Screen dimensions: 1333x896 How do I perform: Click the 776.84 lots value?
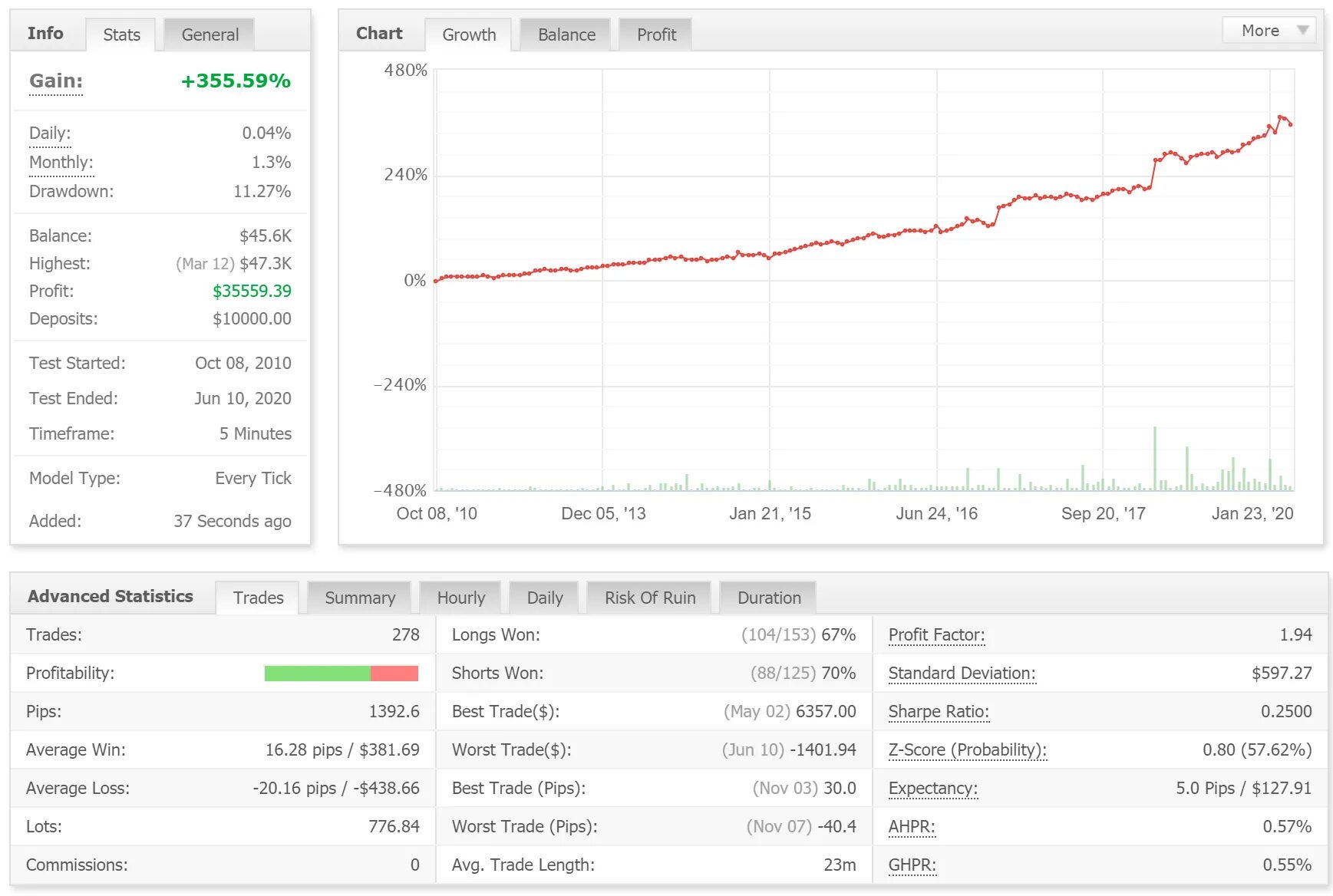pos(394,826)
